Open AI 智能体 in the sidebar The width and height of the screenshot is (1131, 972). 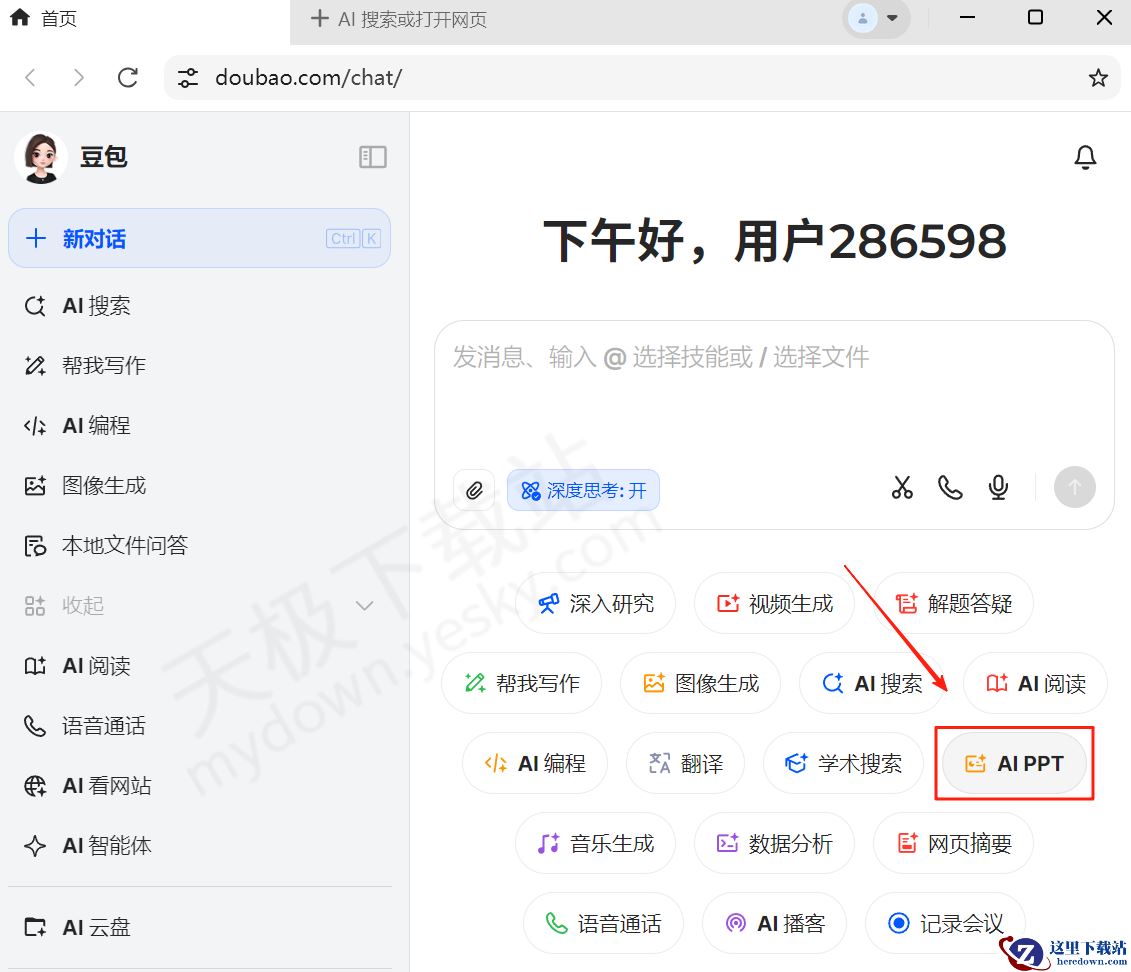(x=200, y=845)
